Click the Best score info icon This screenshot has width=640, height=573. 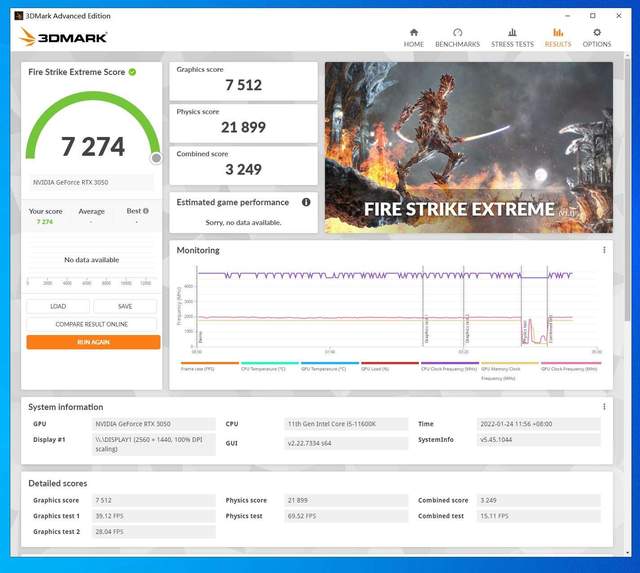click(146, 211)
